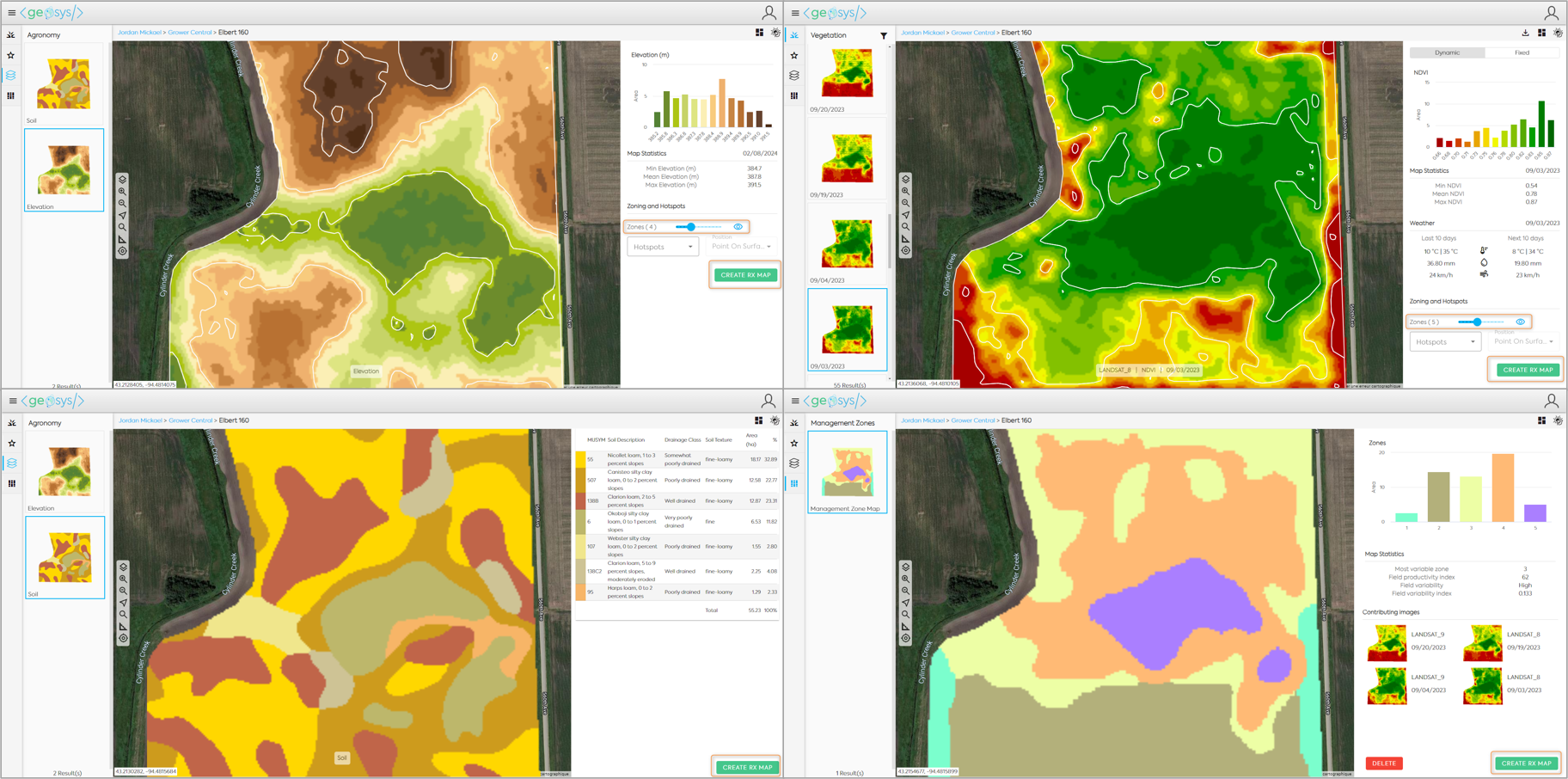Click the user profile icon in Elevation panel
This screenshot has width=1568, height=779.
(x=769, y=13)
